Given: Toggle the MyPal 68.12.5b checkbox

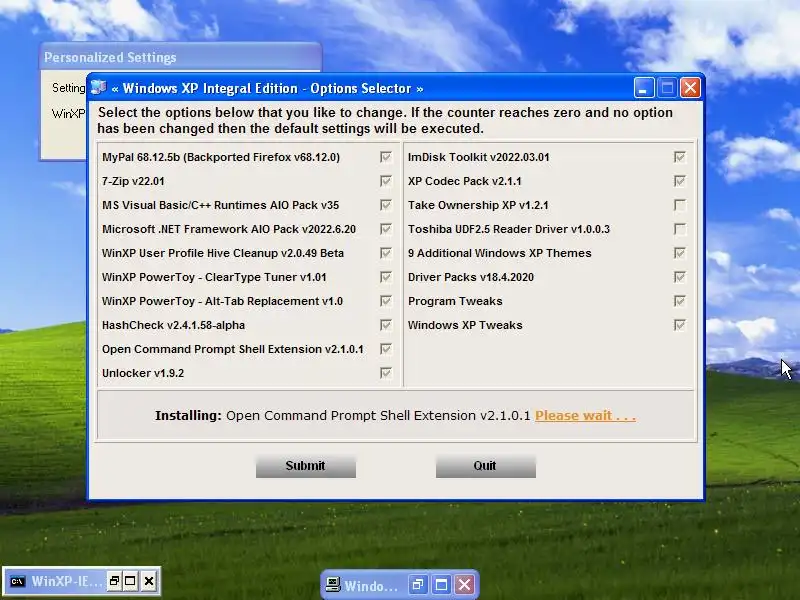Looking at the screenshot, I should pyautogui.click(x=386, y=157).
